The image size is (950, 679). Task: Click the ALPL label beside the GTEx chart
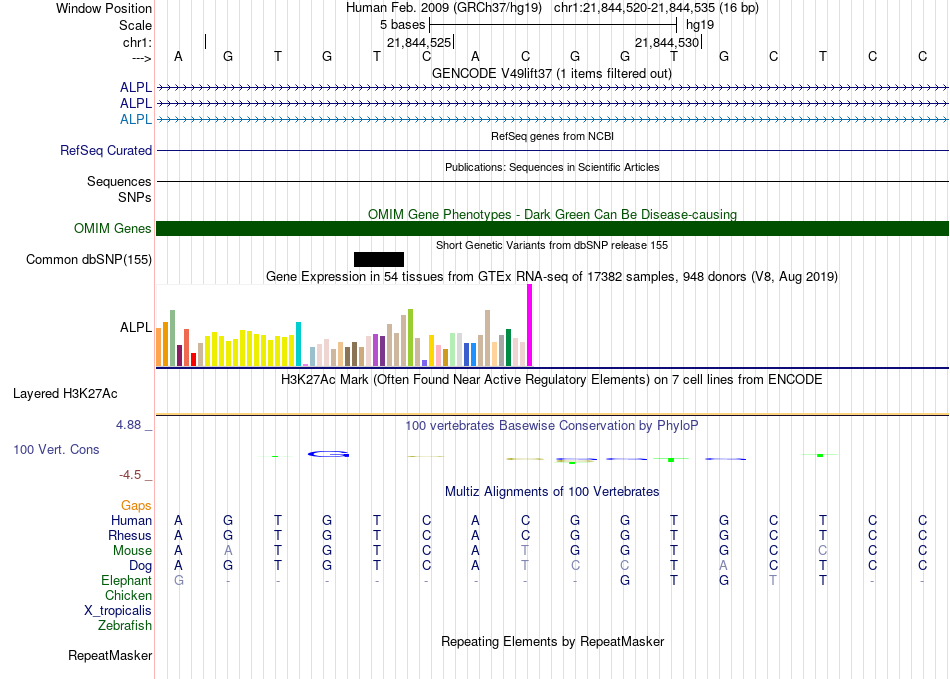click(x=136, y=327)
